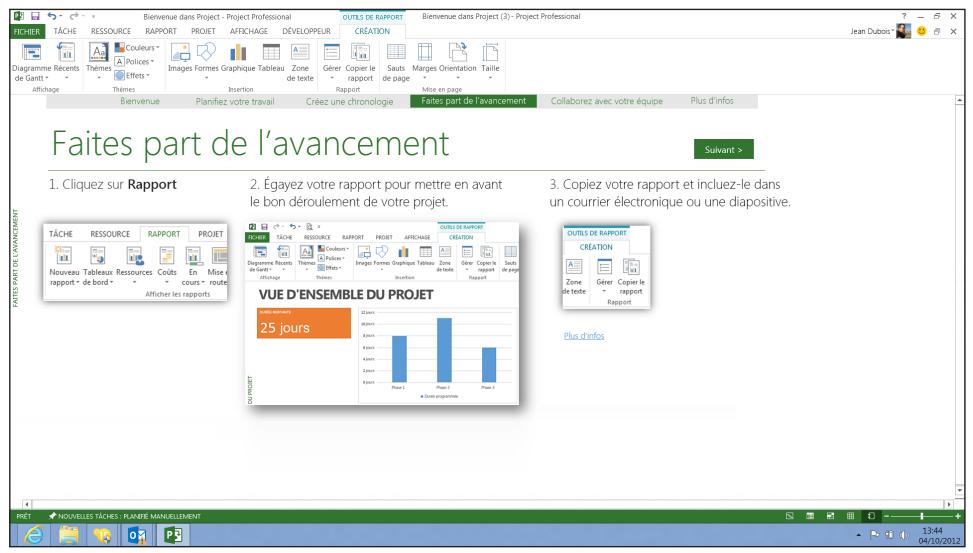Click the green Suivant button

tap(724, 150)
